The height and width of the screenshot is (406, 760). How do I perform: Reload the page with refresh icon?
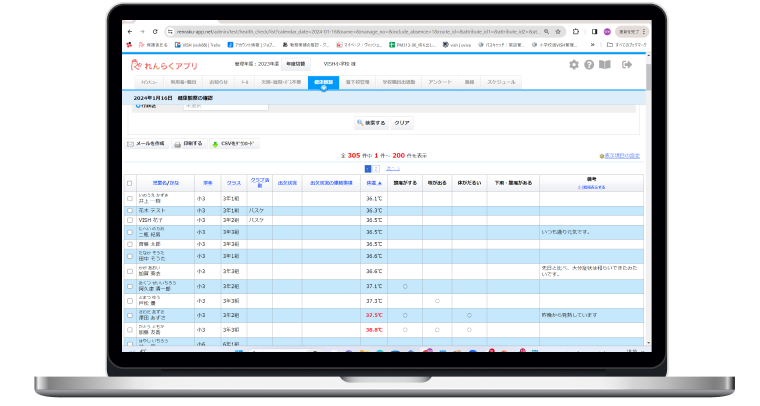[x=155, y=31]
